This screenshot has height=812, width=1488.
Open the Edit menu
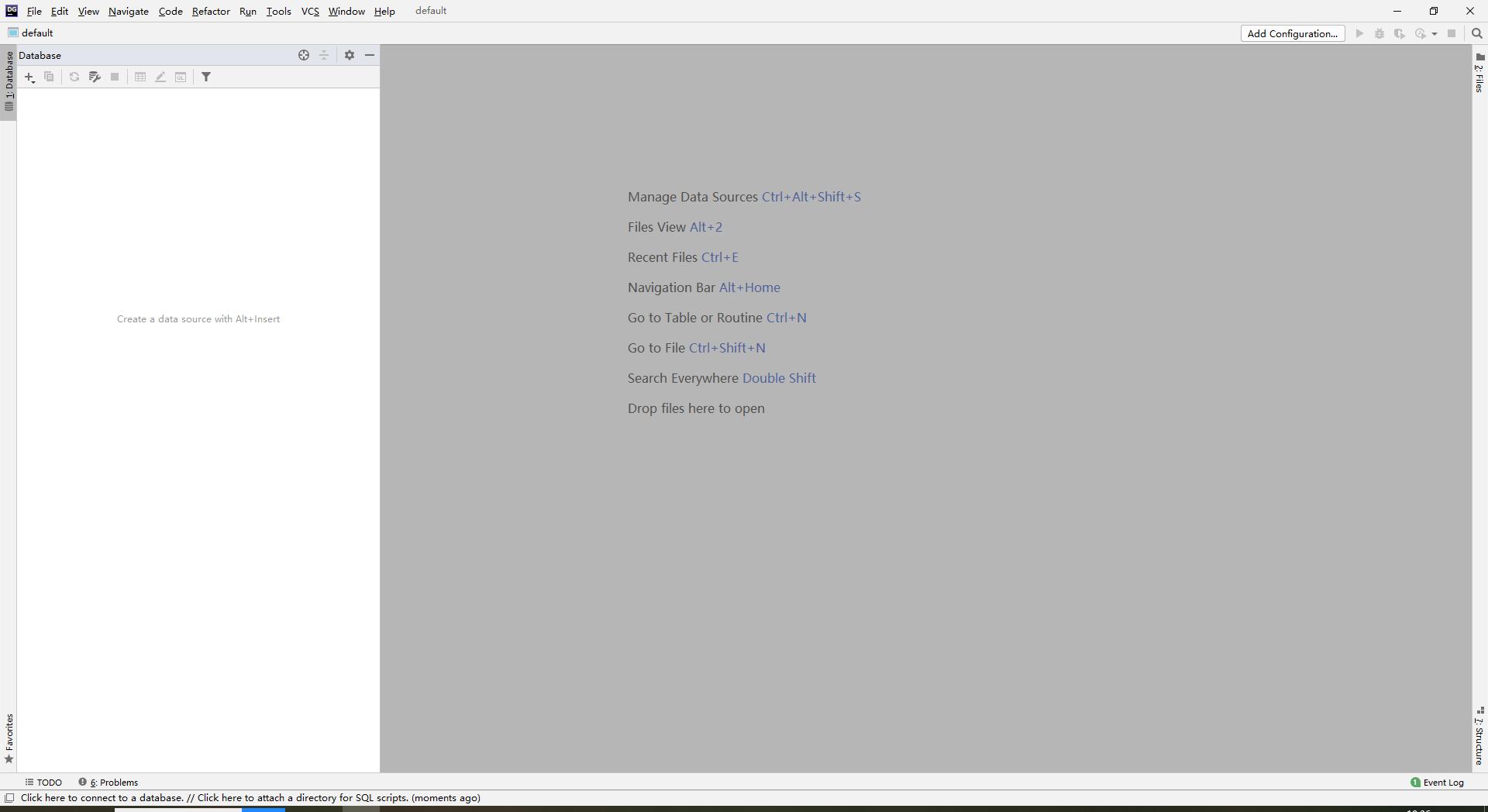[60, 11]
